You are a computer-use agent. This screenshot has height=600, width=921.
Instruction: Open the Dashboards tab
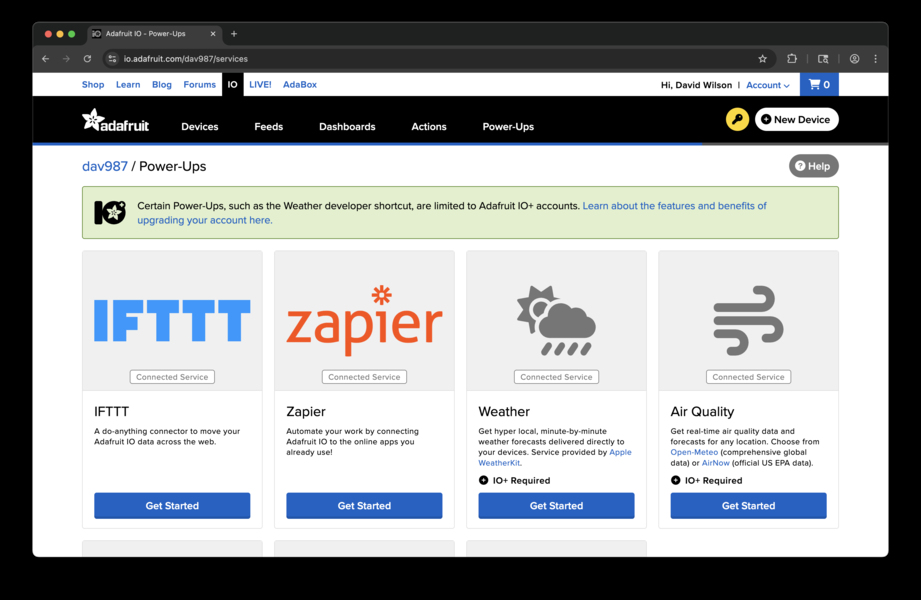[x=347, y=127]
